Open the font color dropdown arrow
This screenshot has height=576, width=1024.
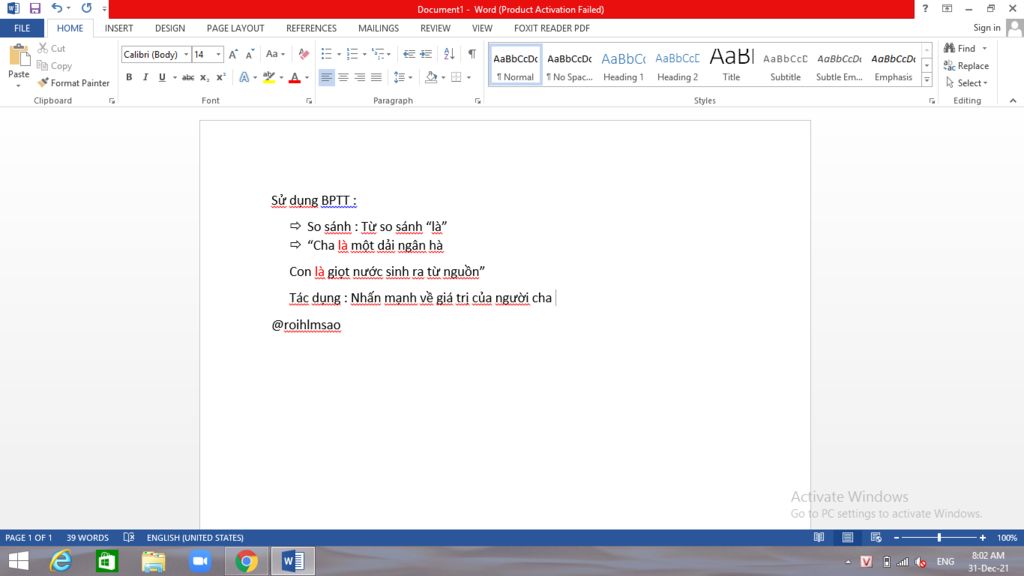[307, 77]
